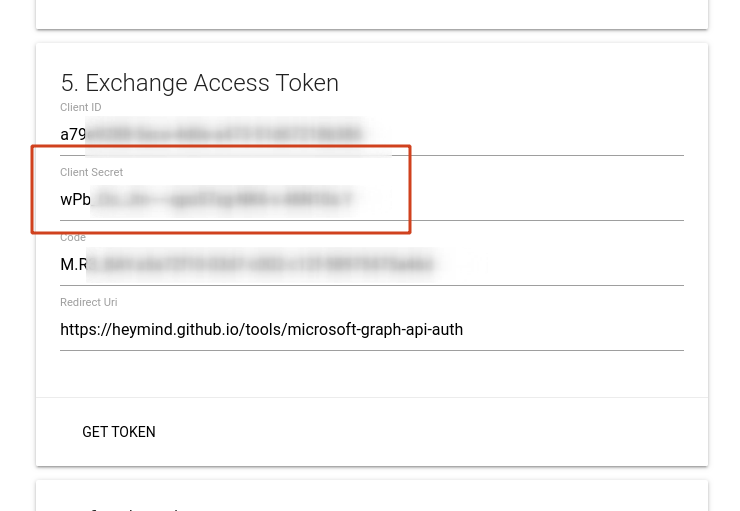Place cursor at "wPb" in Client Secret
This screenshot has width=740, height=511.
click(x=75, y=200)
